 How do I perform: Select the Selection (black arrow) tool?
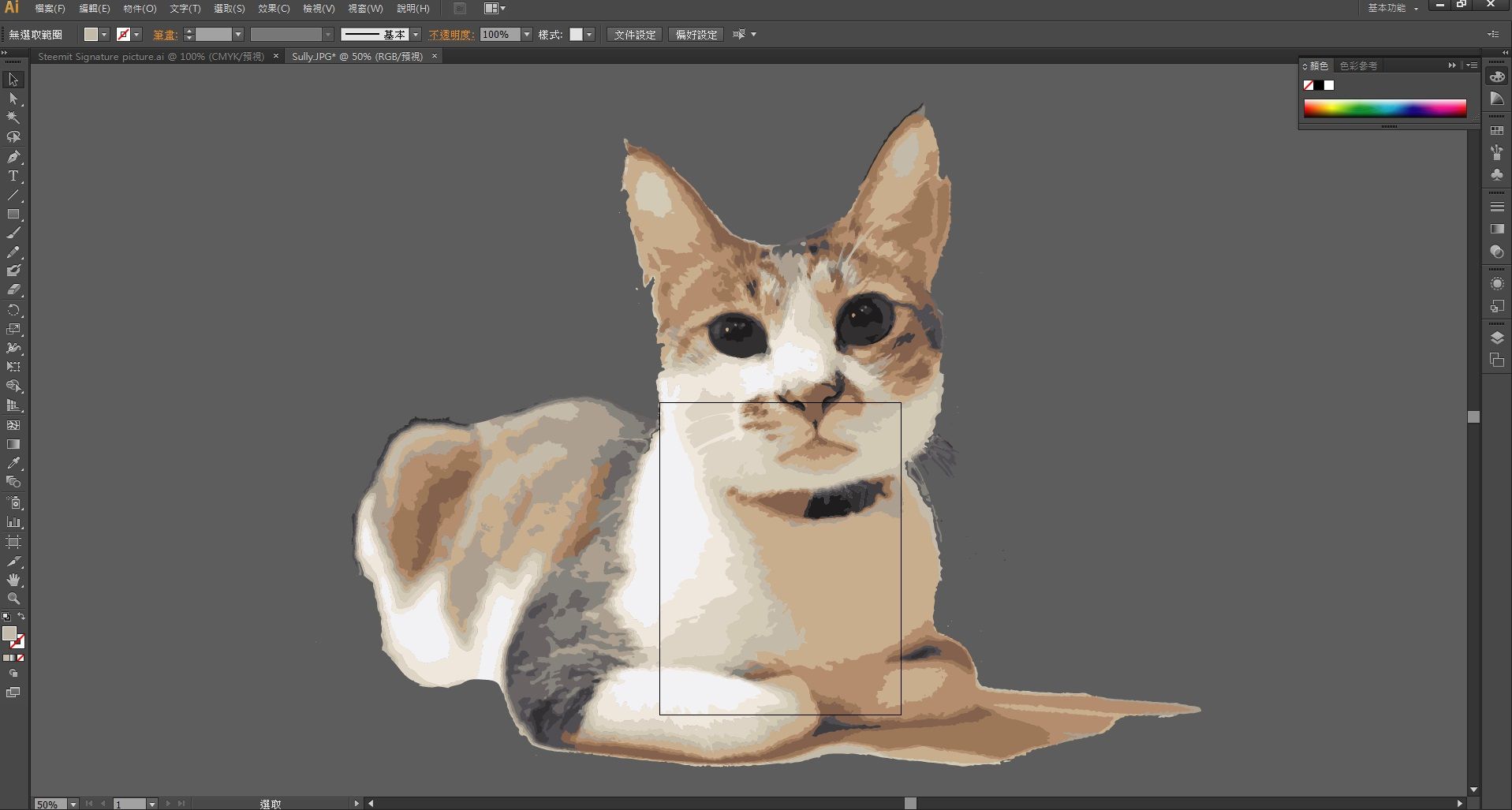coord(13,80)
